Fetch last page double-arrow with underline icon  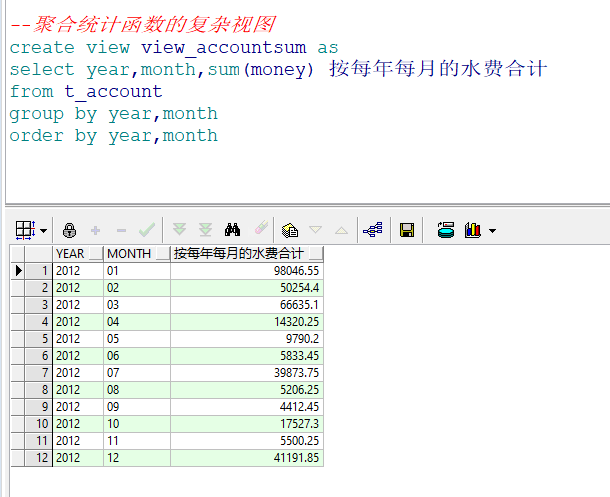pyautogui.click(x=205, y=230)
